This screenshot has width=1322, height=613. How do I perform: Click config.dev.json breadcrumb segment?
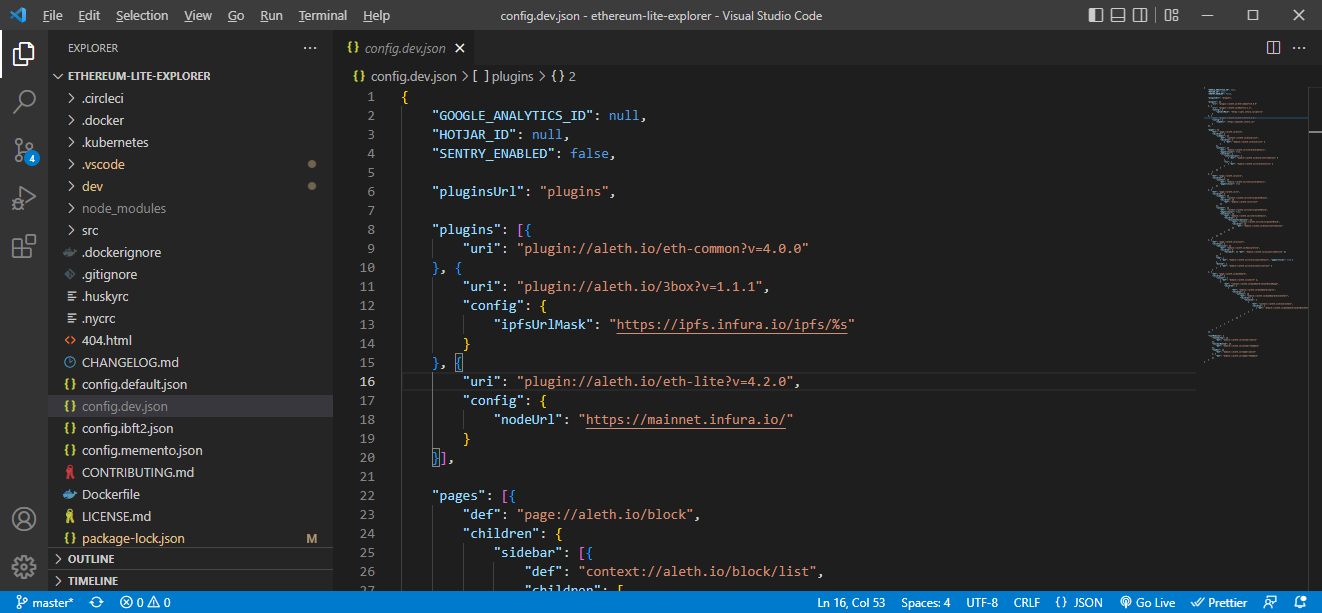405,76
